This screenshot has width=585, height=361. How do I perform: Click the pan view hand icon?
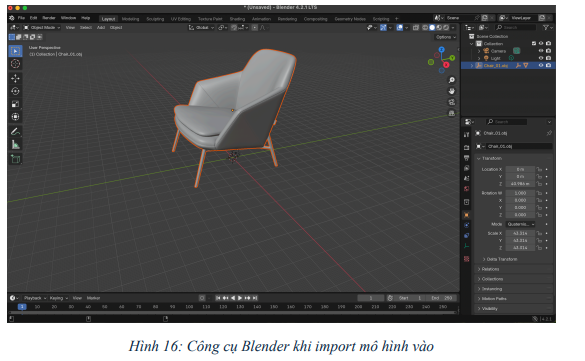(x=451, y=91)
